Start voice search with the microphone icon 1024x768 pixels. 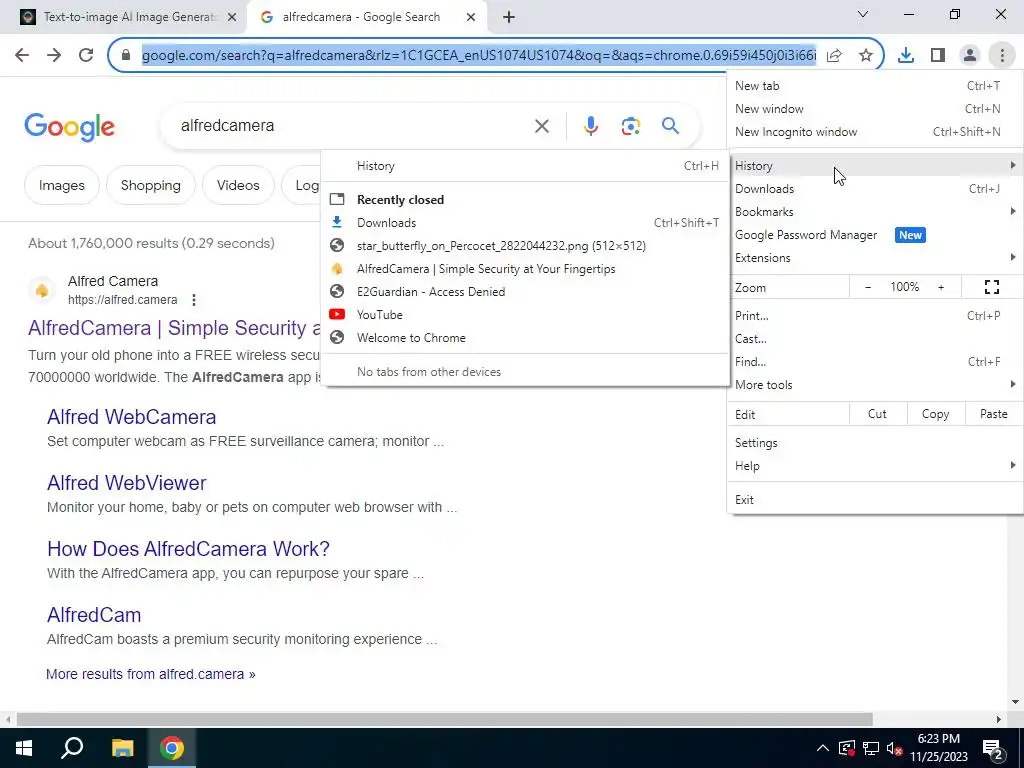[591, 126]
